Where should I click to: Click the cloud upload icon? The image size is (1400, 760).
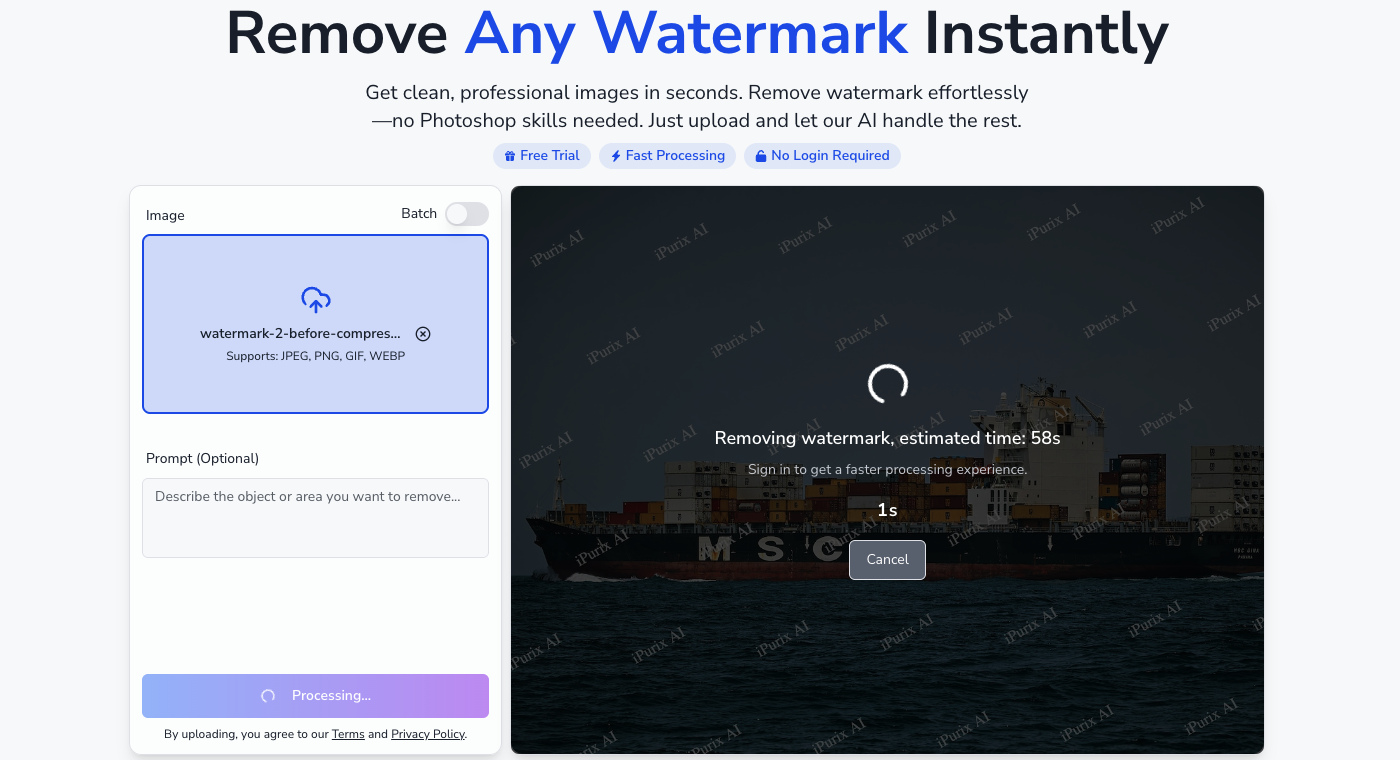pos(316,300)
